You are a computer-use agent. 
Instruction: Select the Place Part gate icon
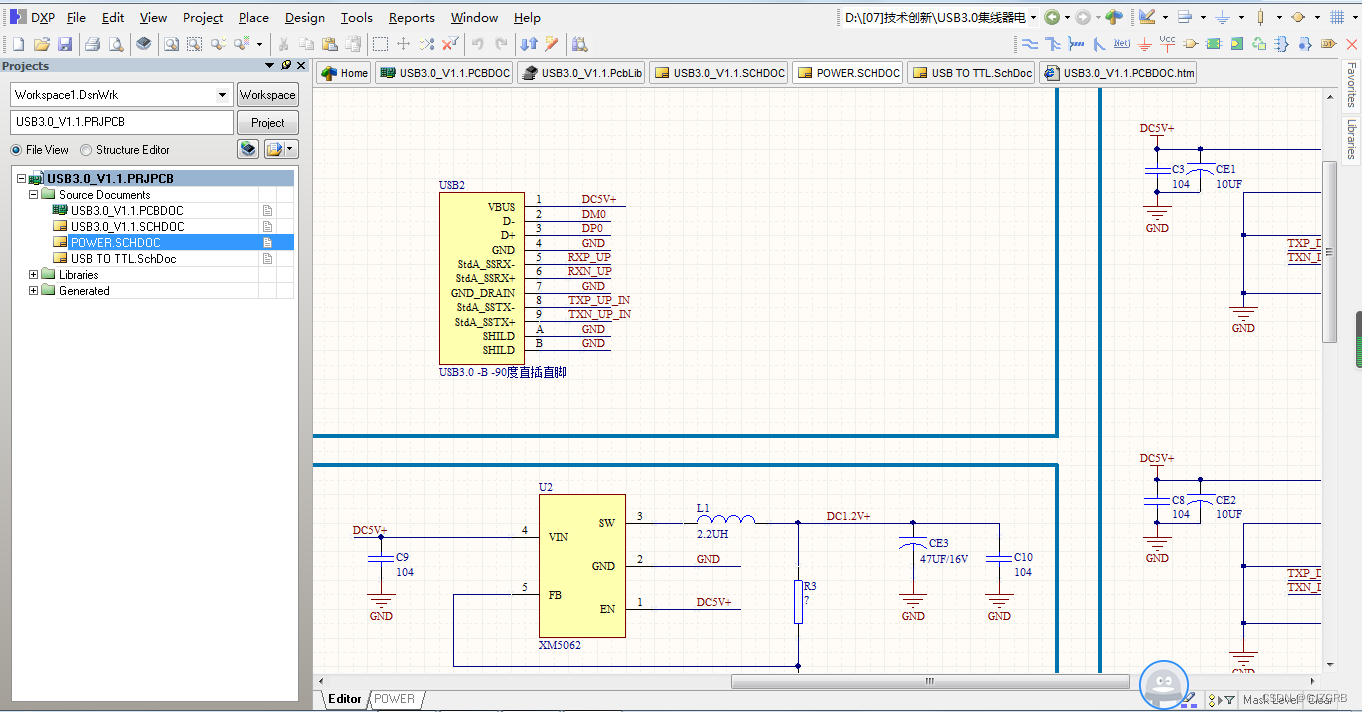coord(1190,44)
